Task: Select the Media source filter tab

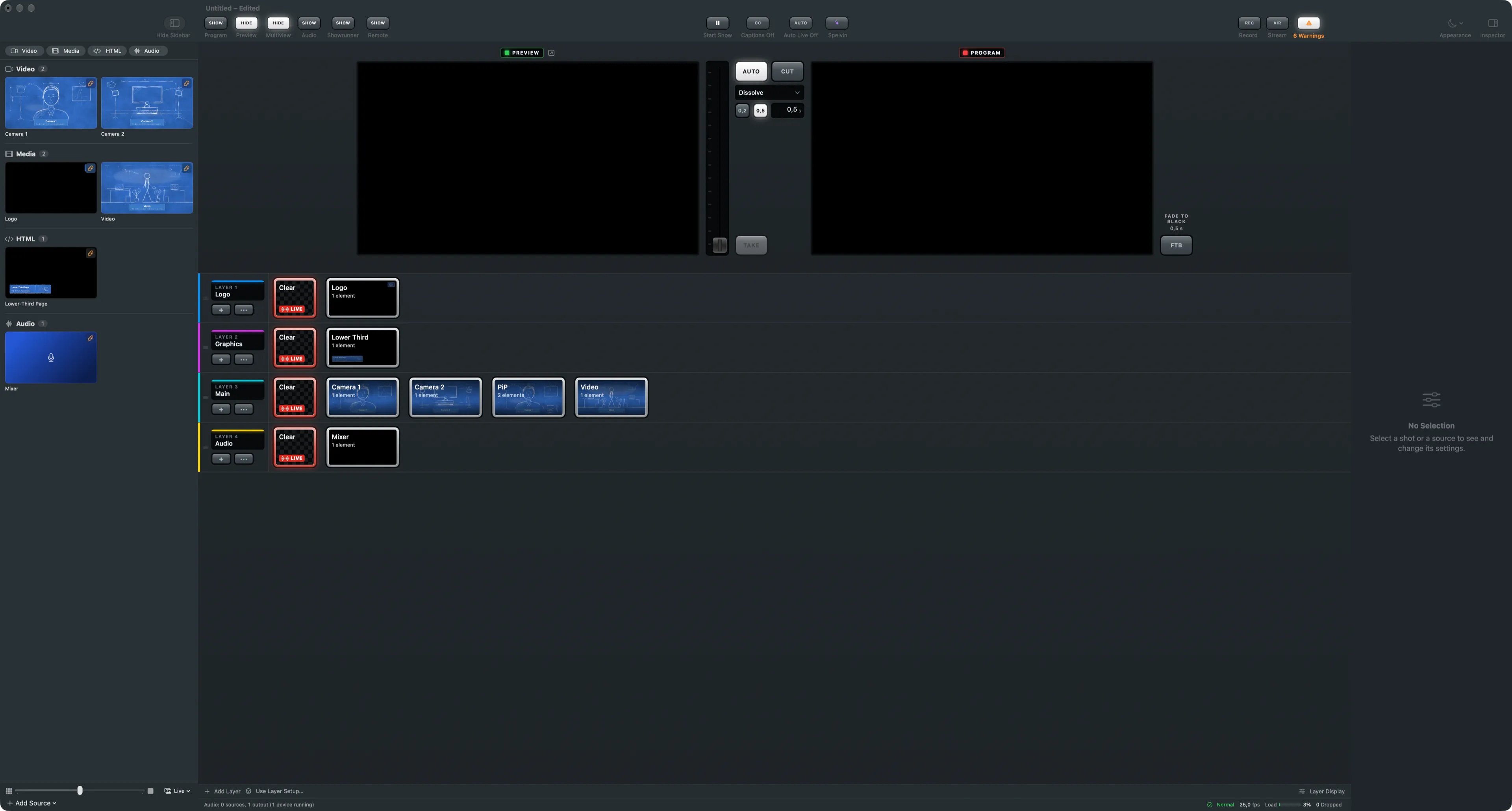Action: point(65,51)
